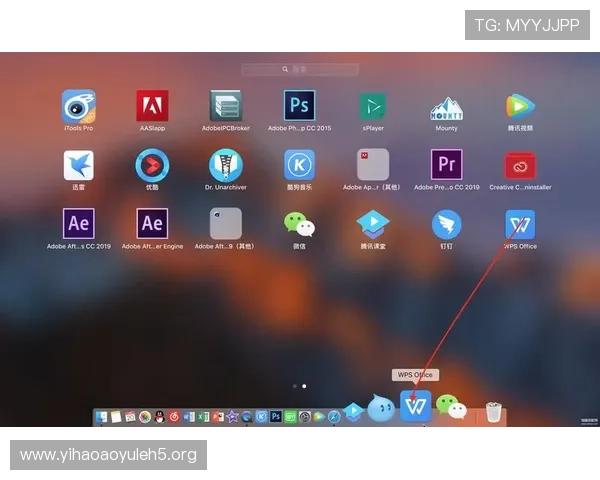Launch iMovie star icon from the Dock

232,416
